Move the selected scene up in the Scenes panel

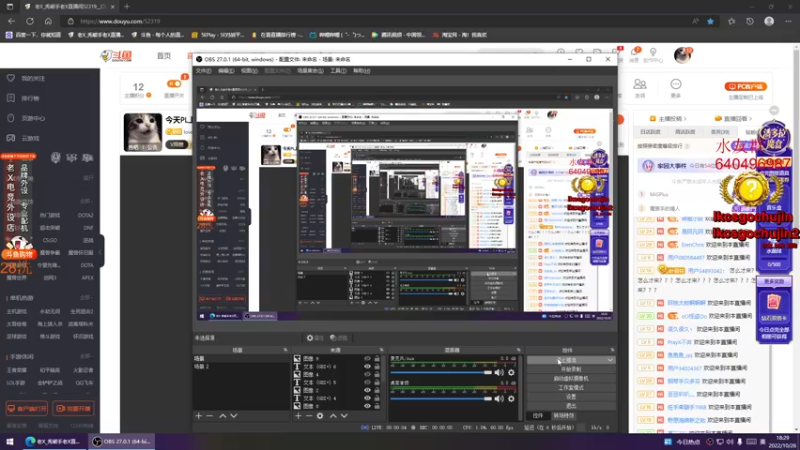coord(222,416)
